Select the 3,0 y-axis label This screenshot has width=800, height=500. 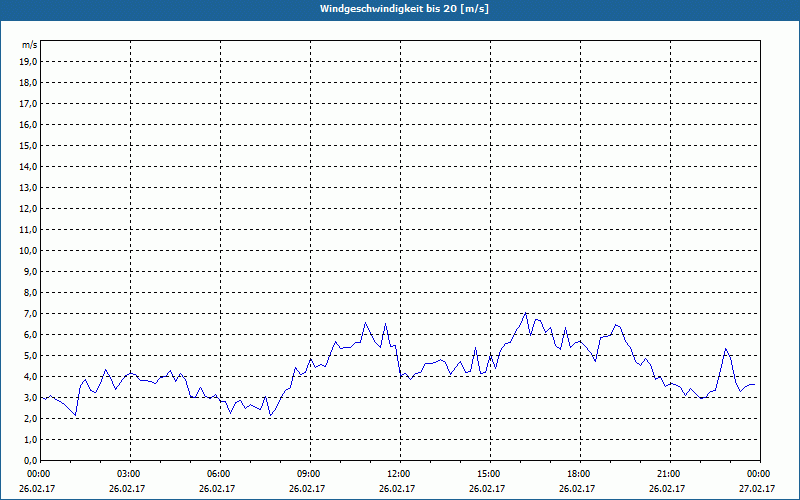click(x=30, y=397)
